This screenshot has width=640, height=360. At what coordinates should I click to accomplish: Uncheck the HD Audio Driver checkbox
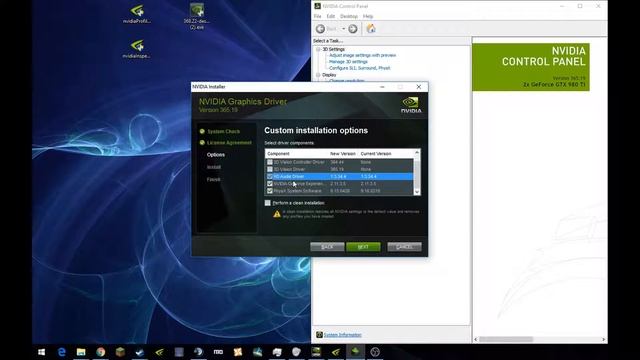[269, 176]
